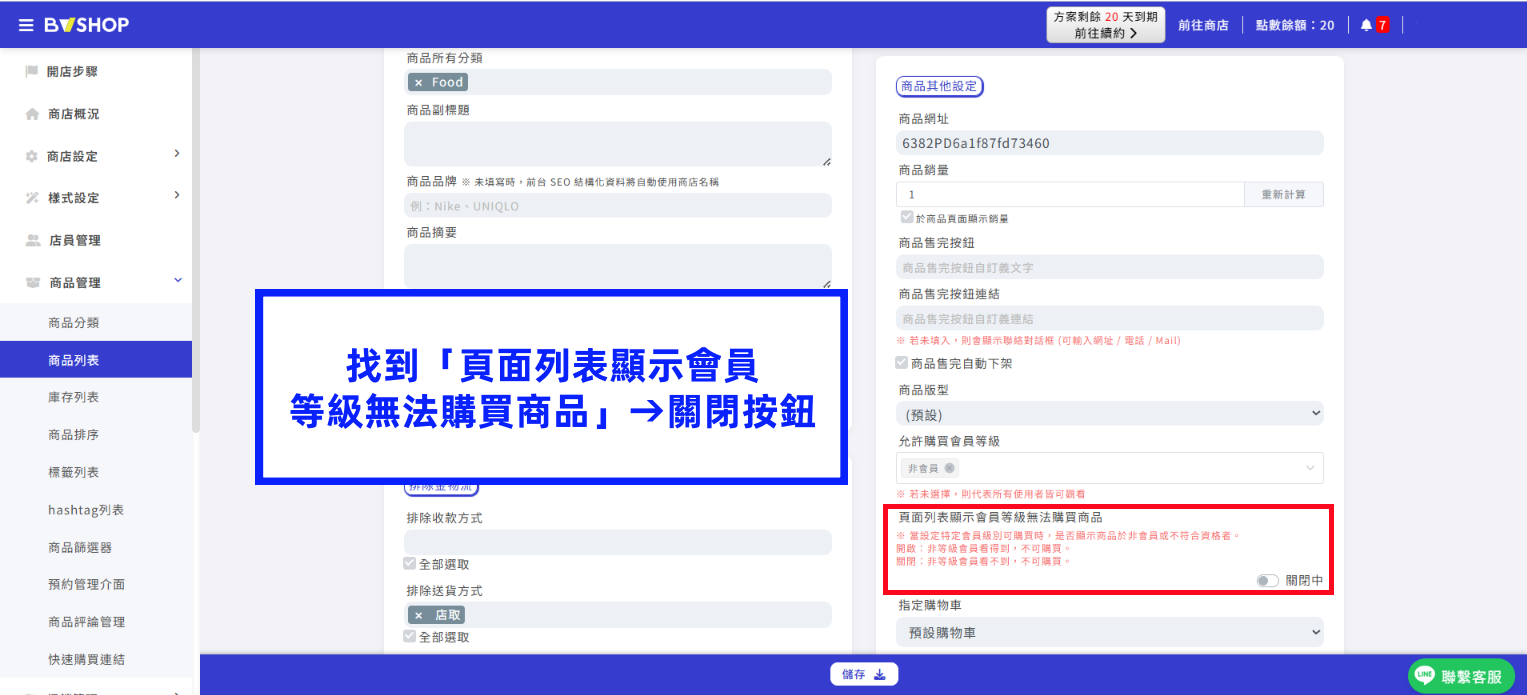Open hashtag列表 in sidebar

(x=86, y=510)
